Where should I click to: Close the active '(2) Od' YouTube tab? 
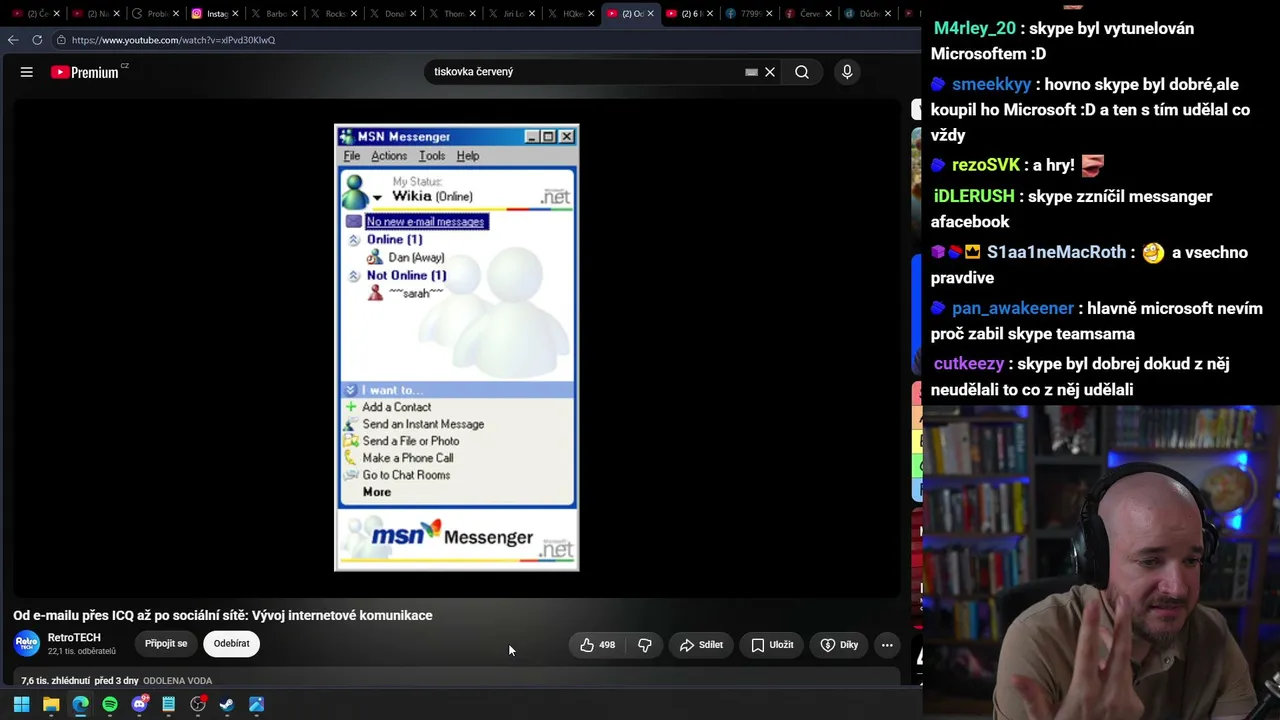point(651,14)
